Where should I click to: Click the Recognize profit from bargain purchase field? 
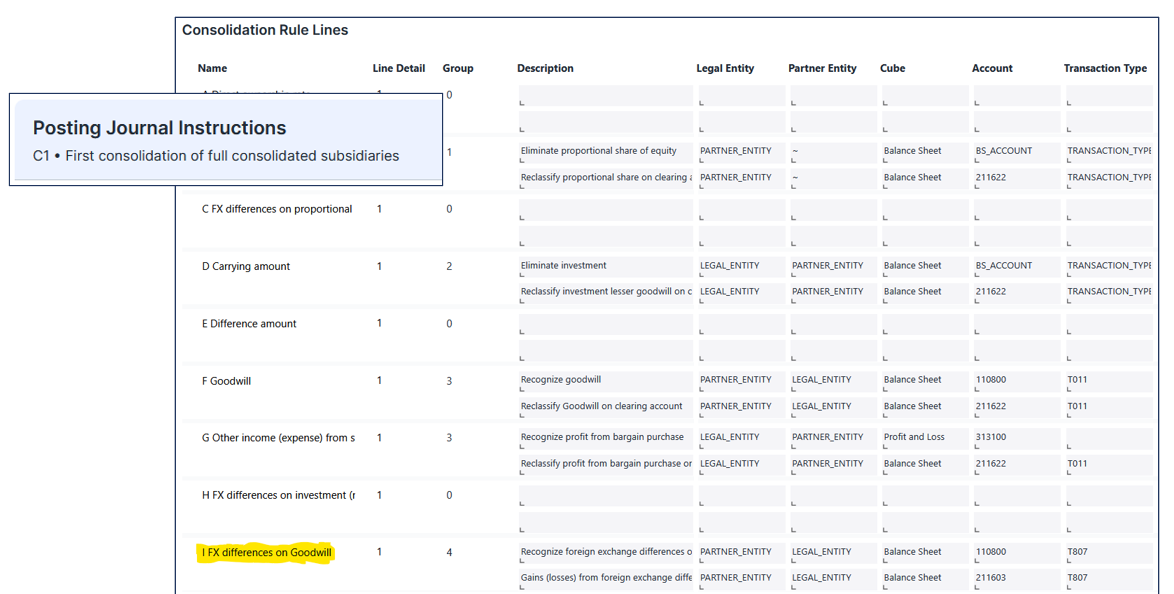tap(605, 437)
